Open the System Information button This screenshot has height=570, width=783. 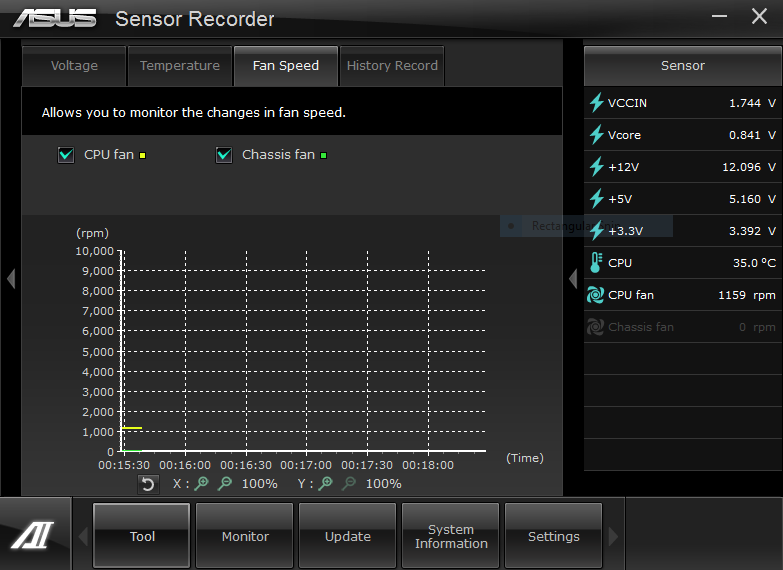(x=451, y=536)
